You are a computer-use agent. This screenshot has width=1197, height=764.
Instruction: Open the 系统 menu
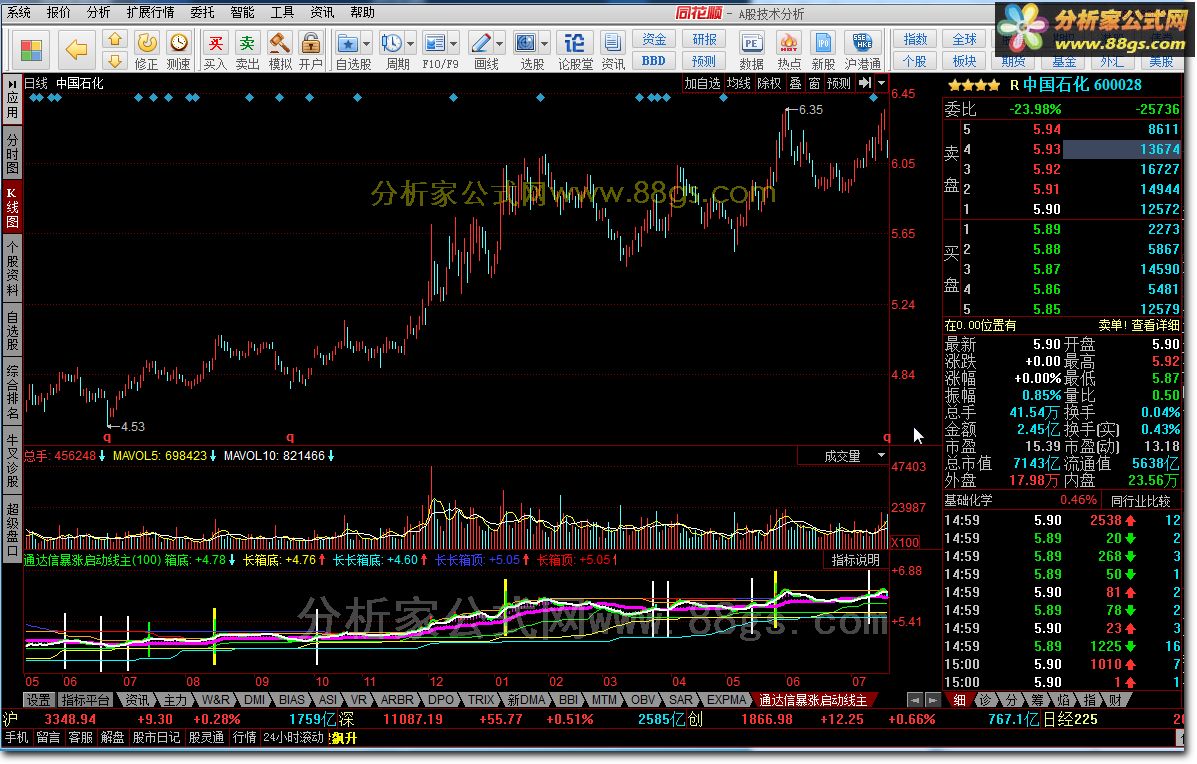point(19,12)
